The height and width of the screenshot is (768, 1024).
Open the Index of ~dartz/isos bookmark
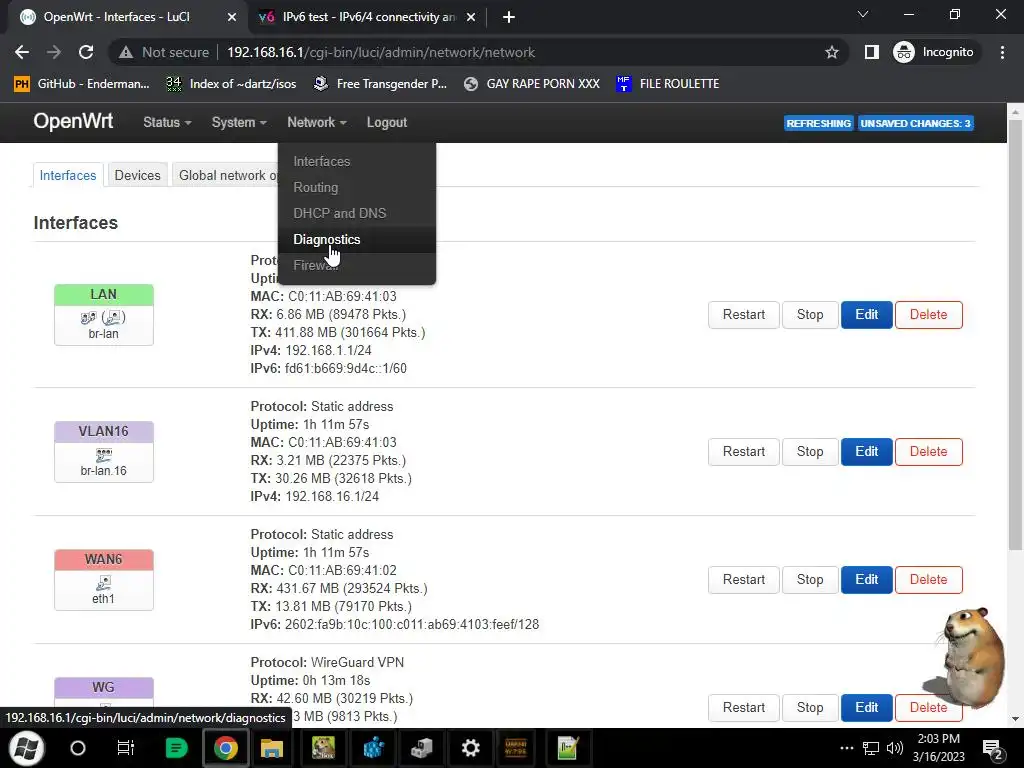(231, 84)
